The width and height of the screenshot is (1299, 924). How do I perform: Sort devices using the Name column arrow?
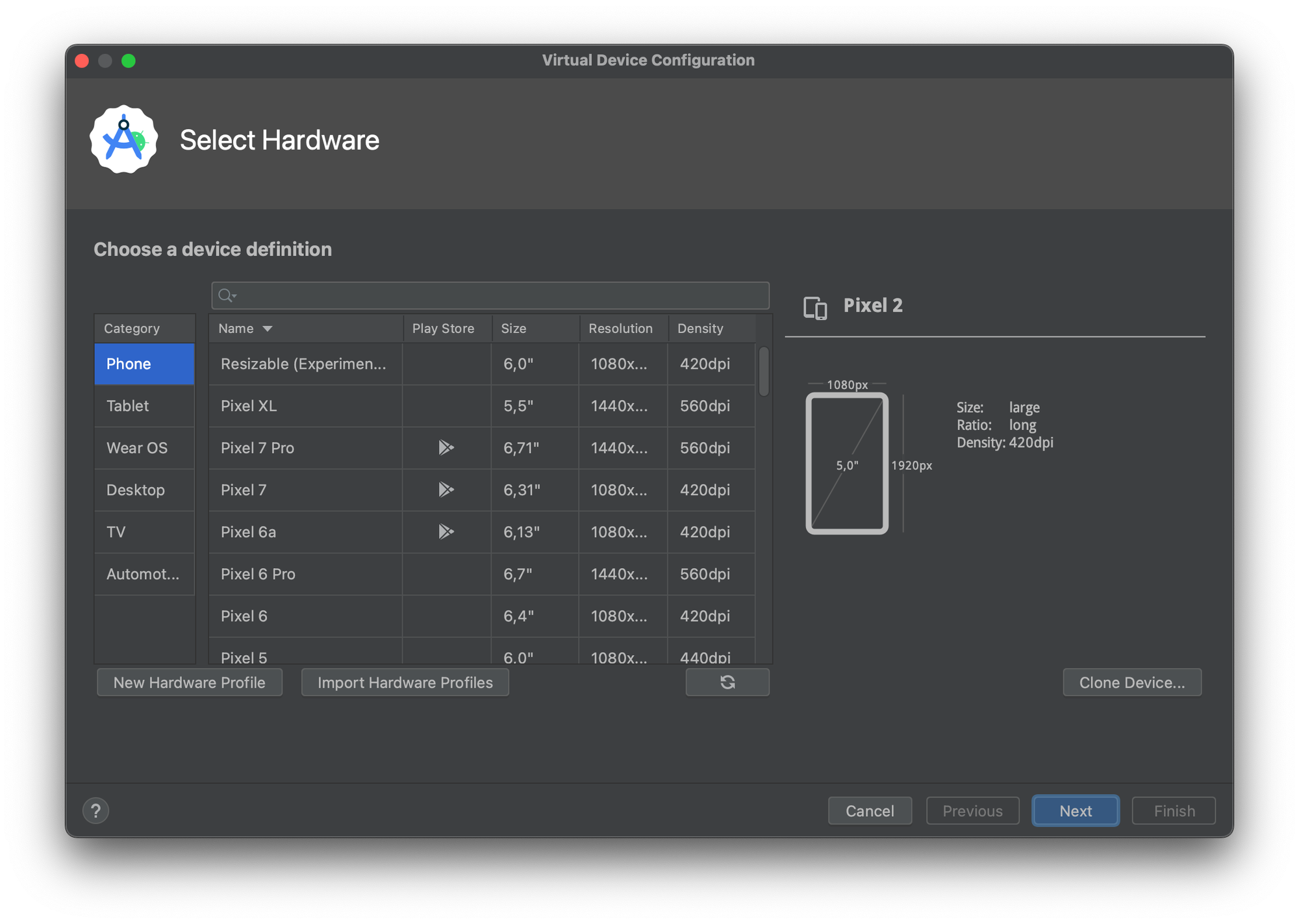coord(267,329)
